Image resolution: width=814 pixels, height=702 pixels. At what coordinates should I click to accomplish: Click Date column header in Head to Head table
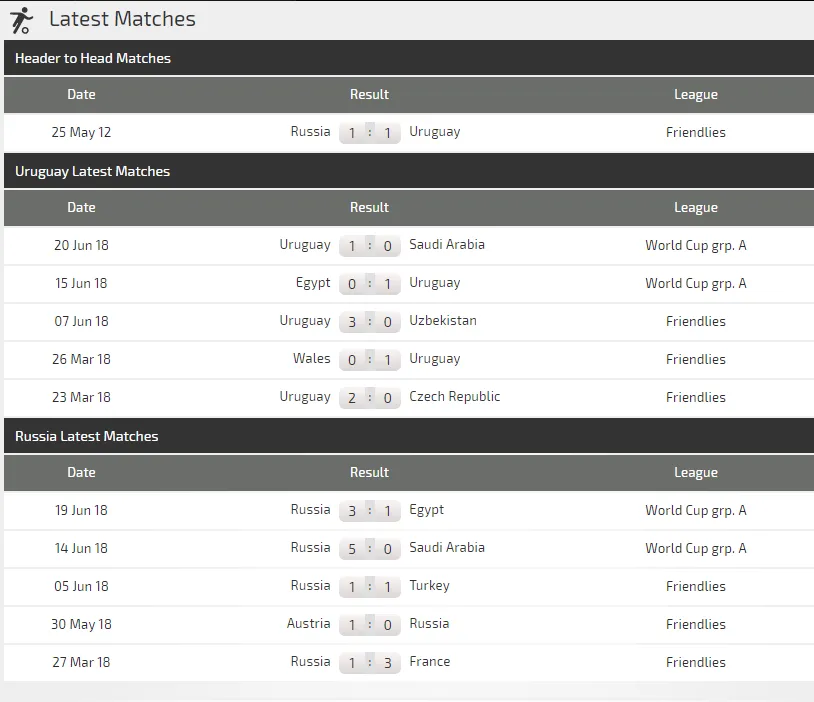coord(81,94)
